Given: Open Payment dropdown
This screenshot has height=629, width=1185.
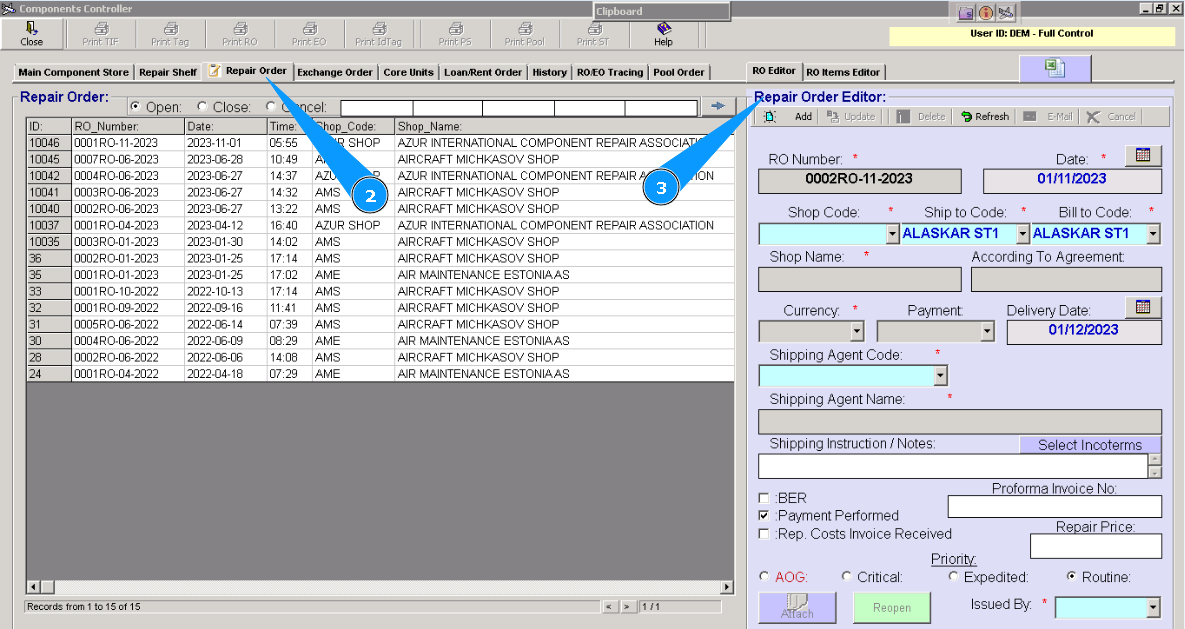Looking at the screenshot, I should tap(988, 331).
